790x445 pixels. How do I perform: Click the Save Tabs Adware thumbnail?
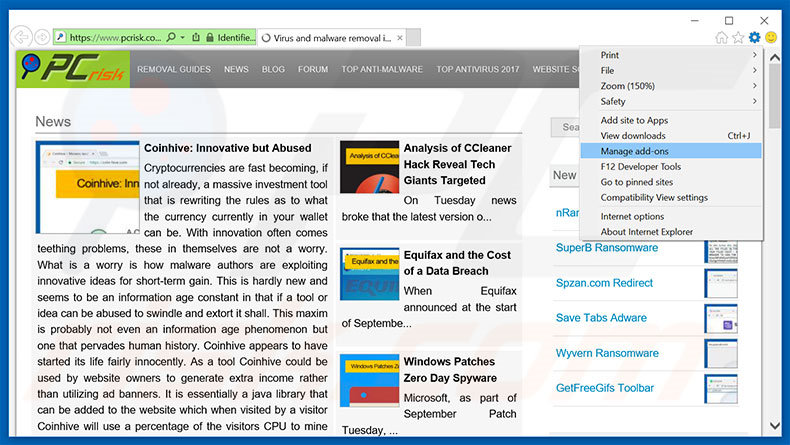tap(721, 319)
